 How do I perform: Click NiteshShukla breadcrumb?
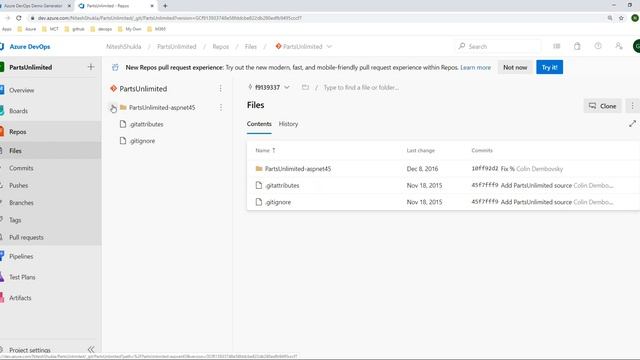(124, 47)
